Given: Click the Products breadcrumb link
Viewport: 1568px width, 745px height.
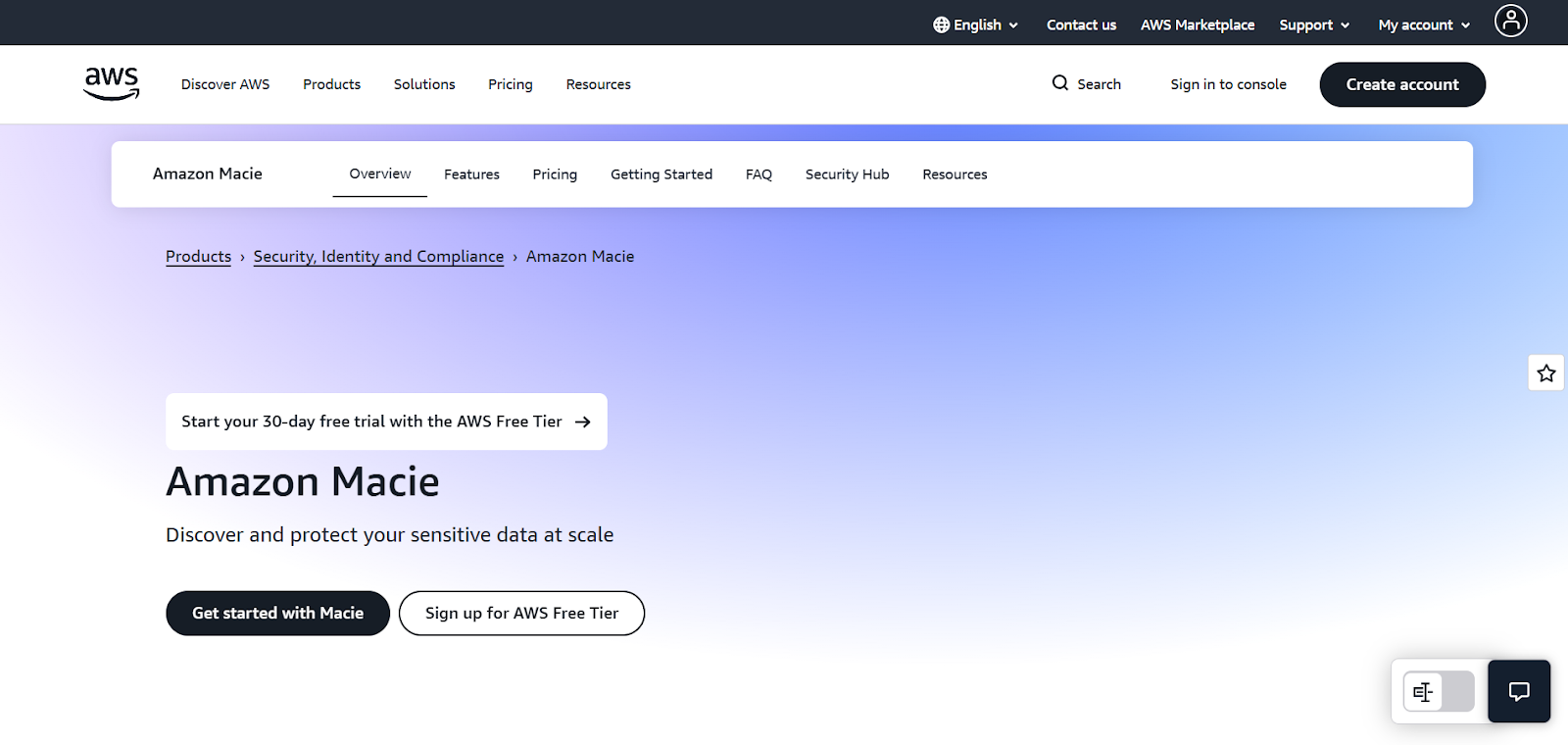Looking at the screenshot, I should click(x=198, y=256).
